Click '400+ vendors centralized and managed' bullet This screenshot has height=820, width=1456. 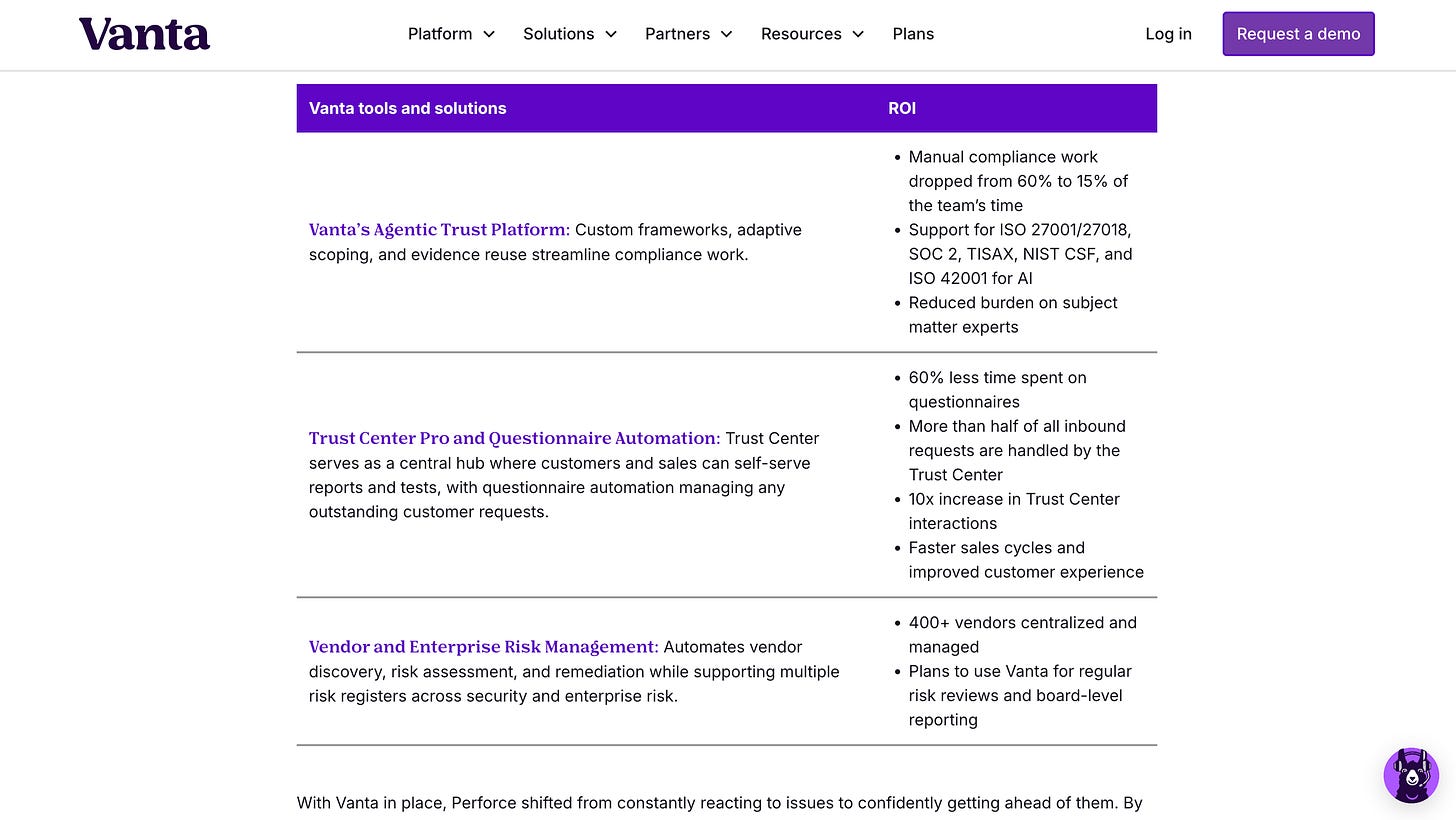pyautogui.click(x=1022, y=634)
